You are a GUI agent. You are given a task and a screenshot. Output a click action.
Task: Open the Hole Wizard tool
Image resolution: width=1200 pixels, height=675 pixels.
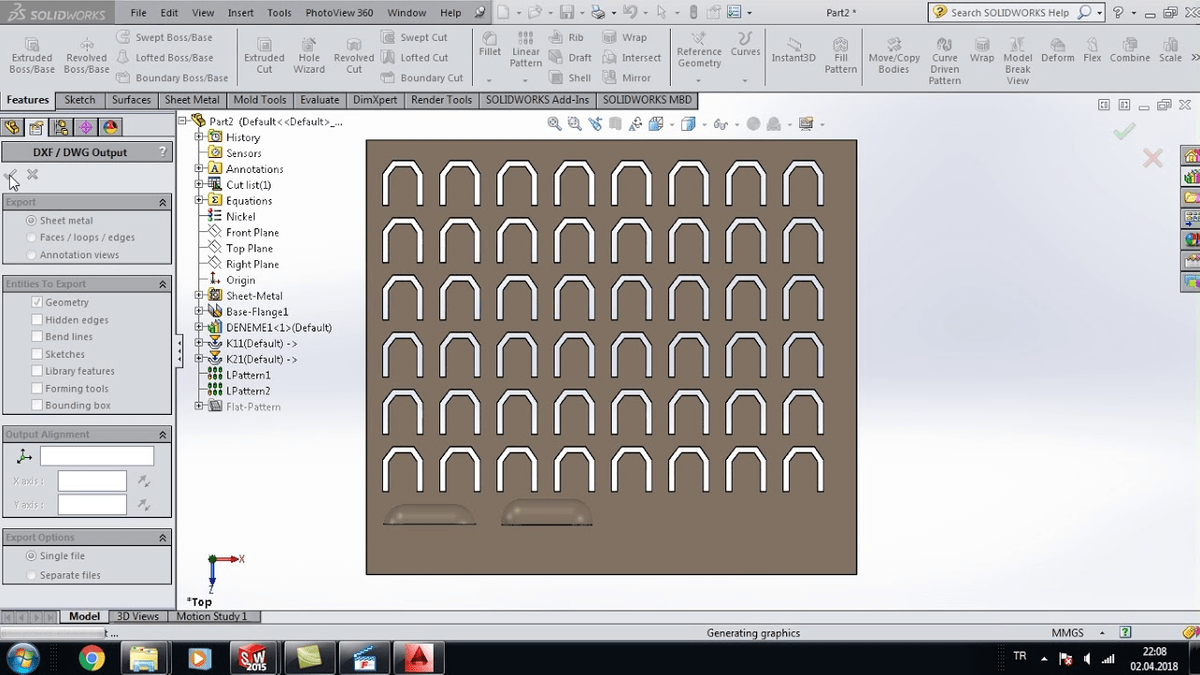coord(308,52)
